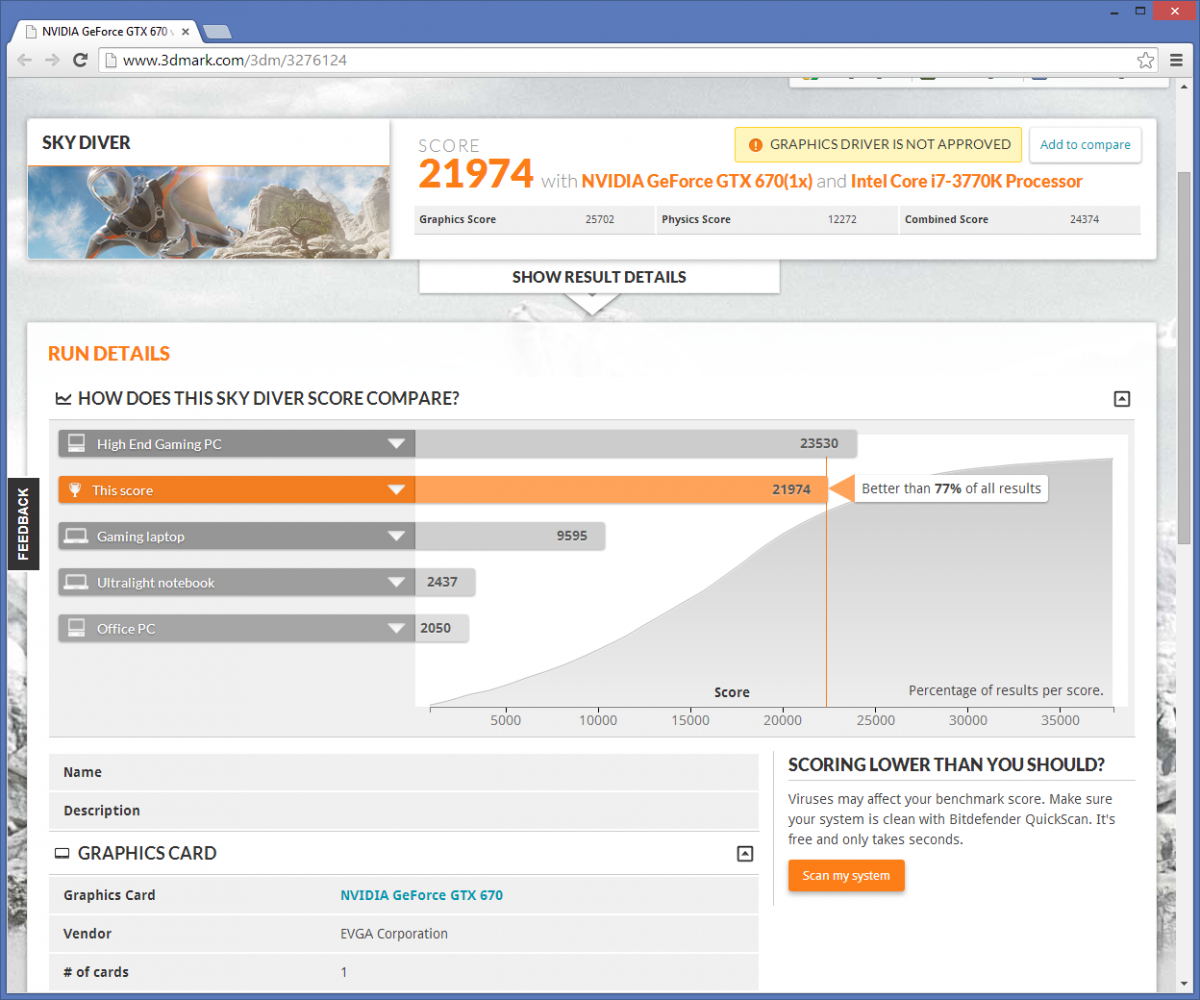Click the desktop icon on High End Gaming PC

(x=76, y=443)
